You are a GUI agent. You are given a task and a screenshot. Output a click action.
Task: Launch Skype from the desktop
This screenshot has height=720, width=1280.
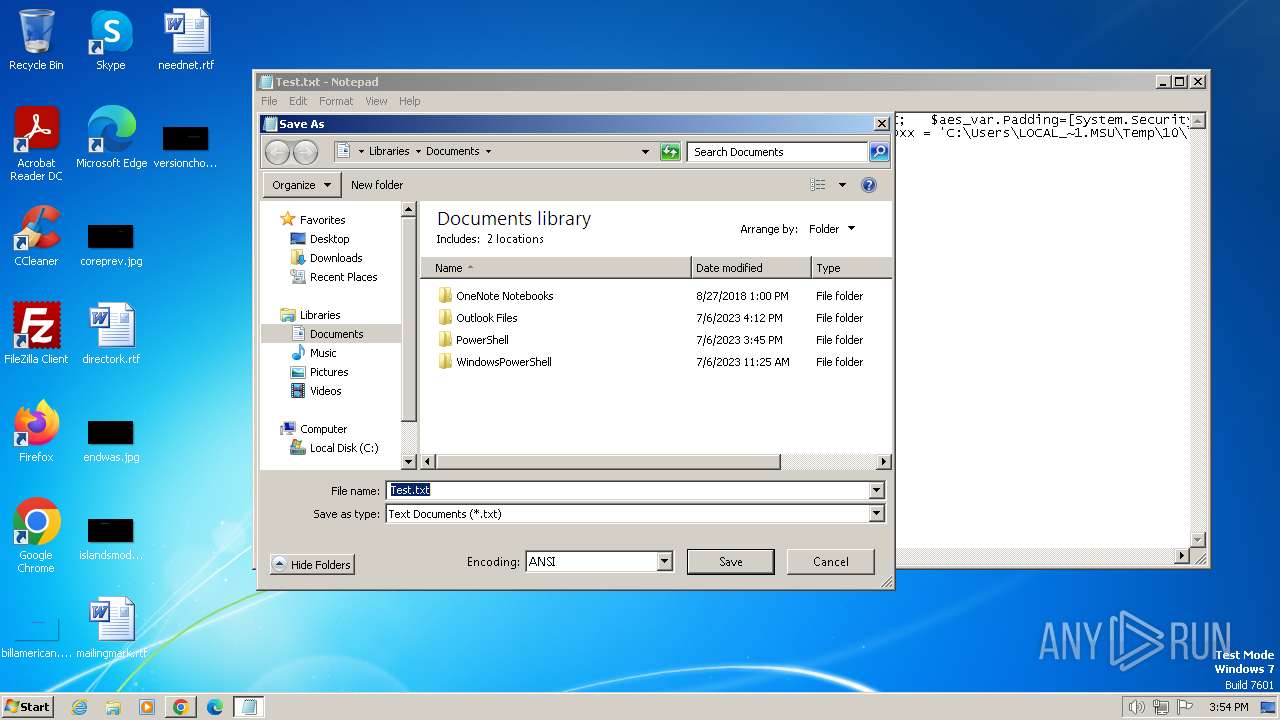pyautogui.click(x=110, y=40)
